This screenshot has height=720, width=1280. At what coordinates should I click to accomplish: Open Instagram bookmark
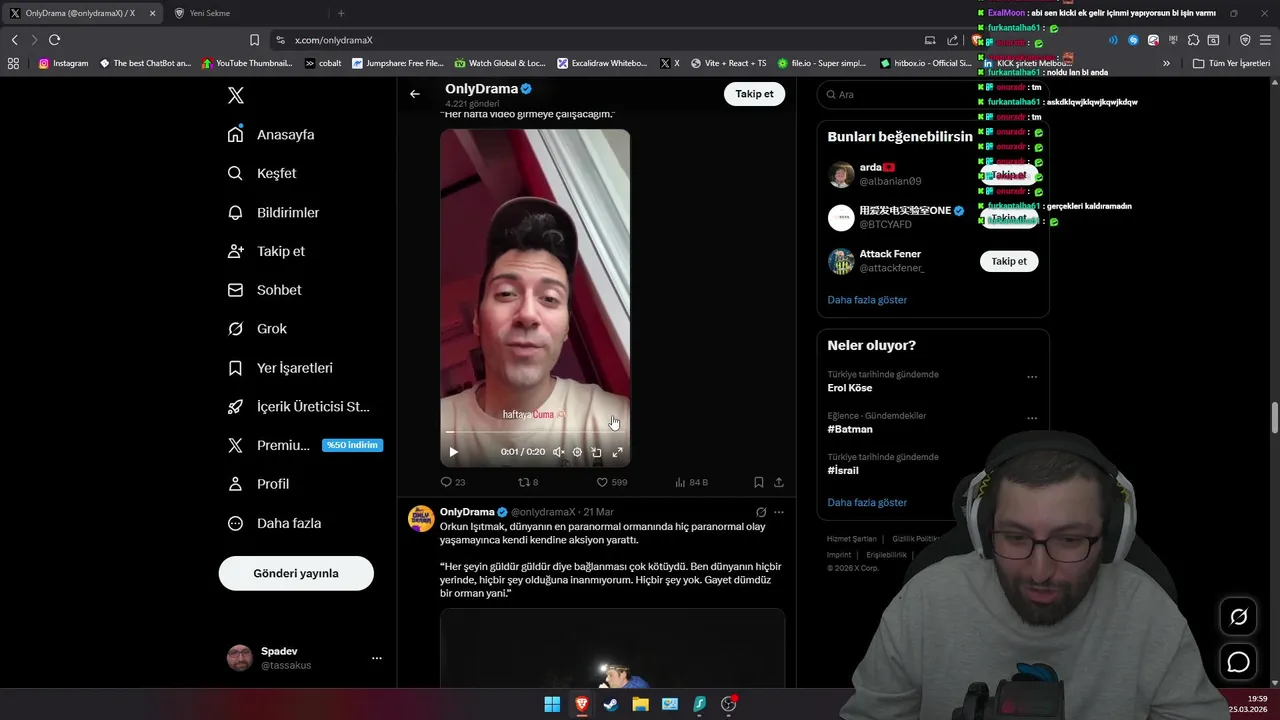(x=63, y=63)
